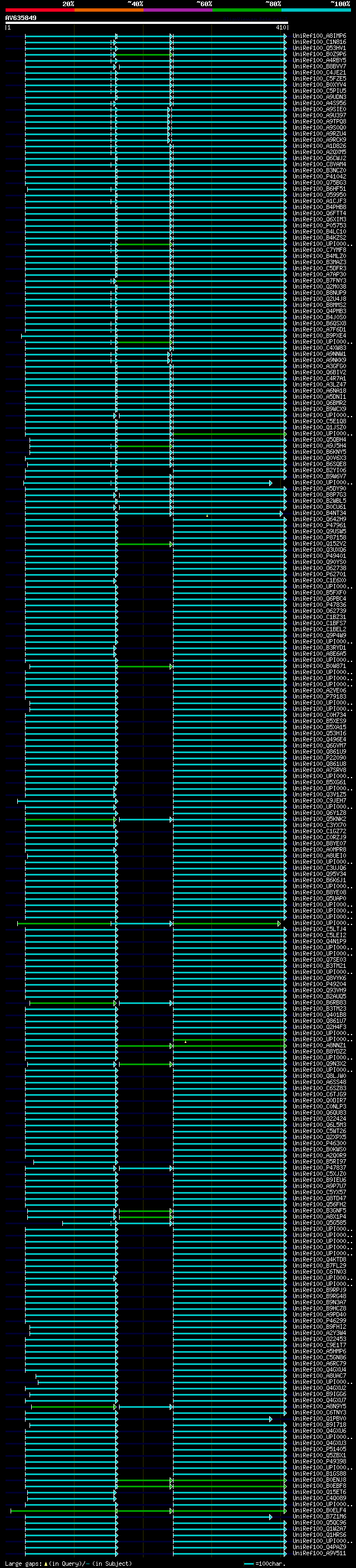
Task: Select hit label UniRef100_A5HMP6
Action: click(x=319, y=1351)
